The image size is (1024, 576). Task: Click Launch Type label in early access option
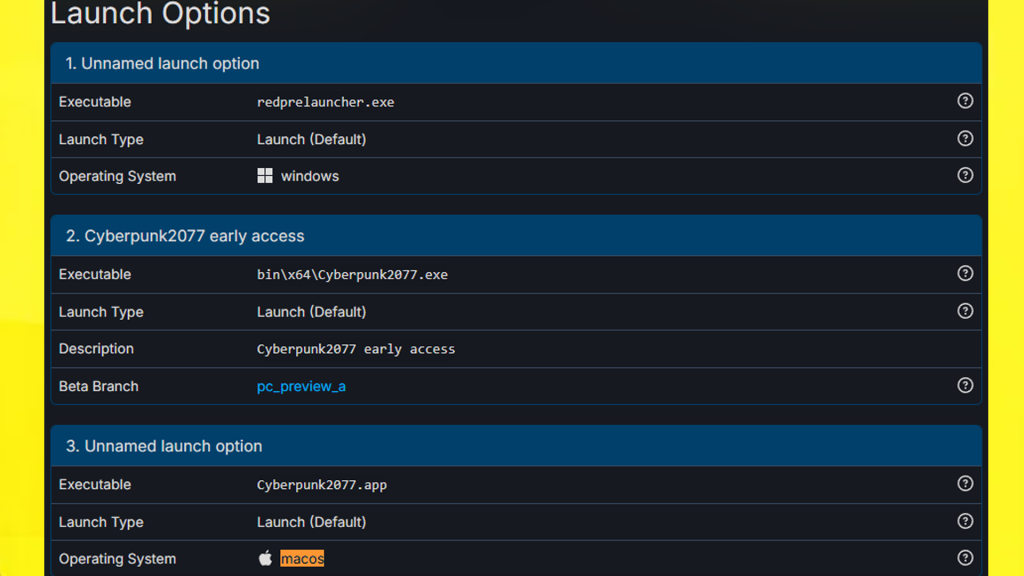pyautogui.click(x=101, y=312)
